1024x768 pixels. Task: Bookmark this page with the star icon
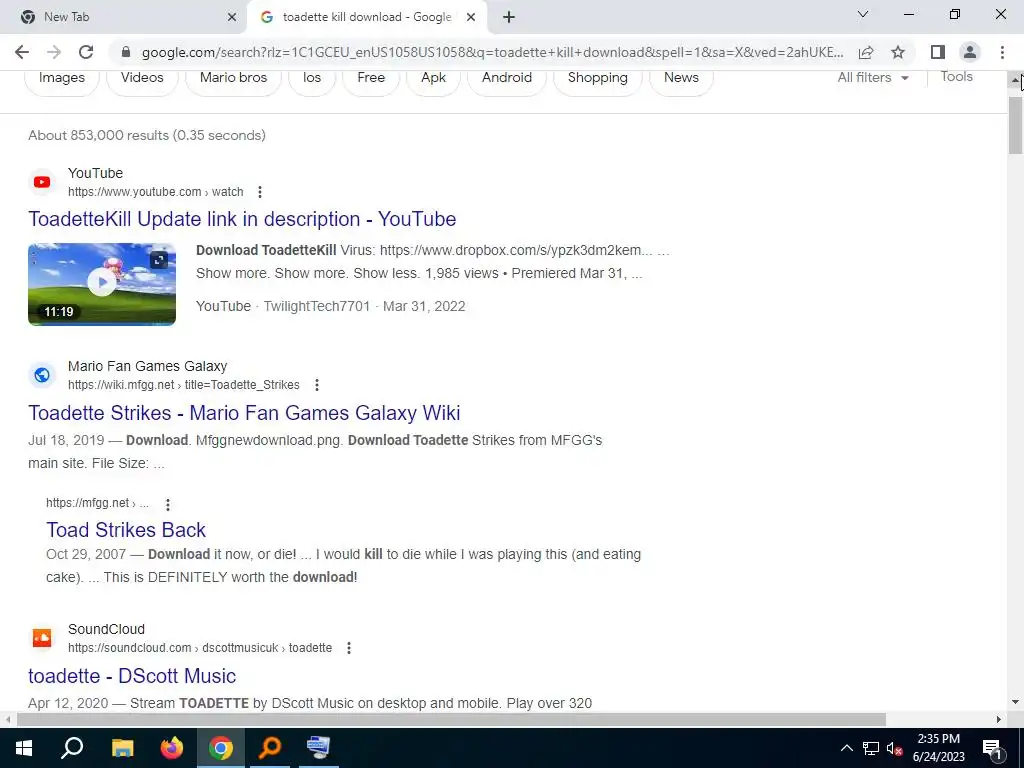point(898,52)
